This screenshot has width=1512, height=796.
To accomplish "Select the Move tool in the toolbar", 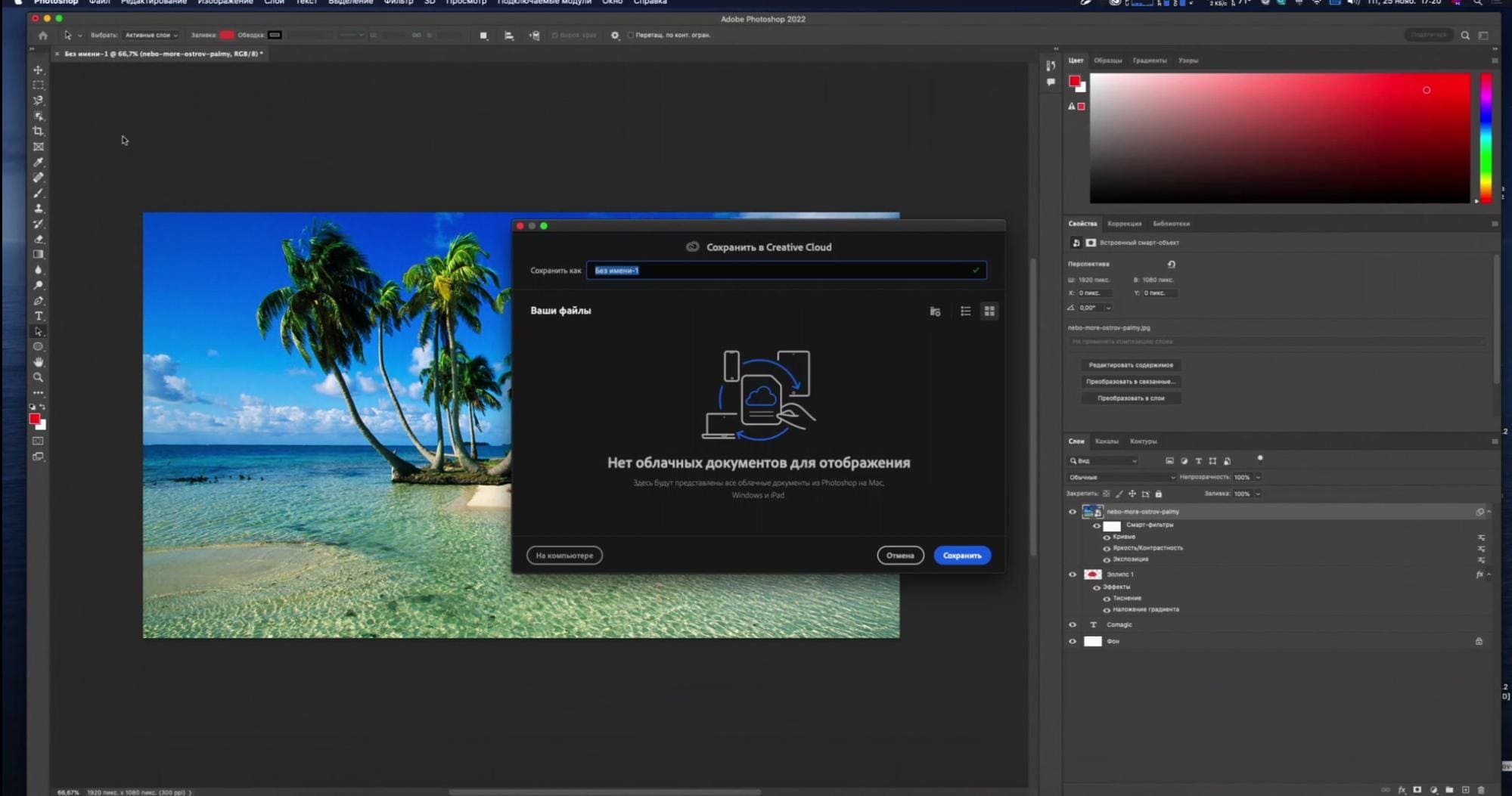I will point(39,70).
